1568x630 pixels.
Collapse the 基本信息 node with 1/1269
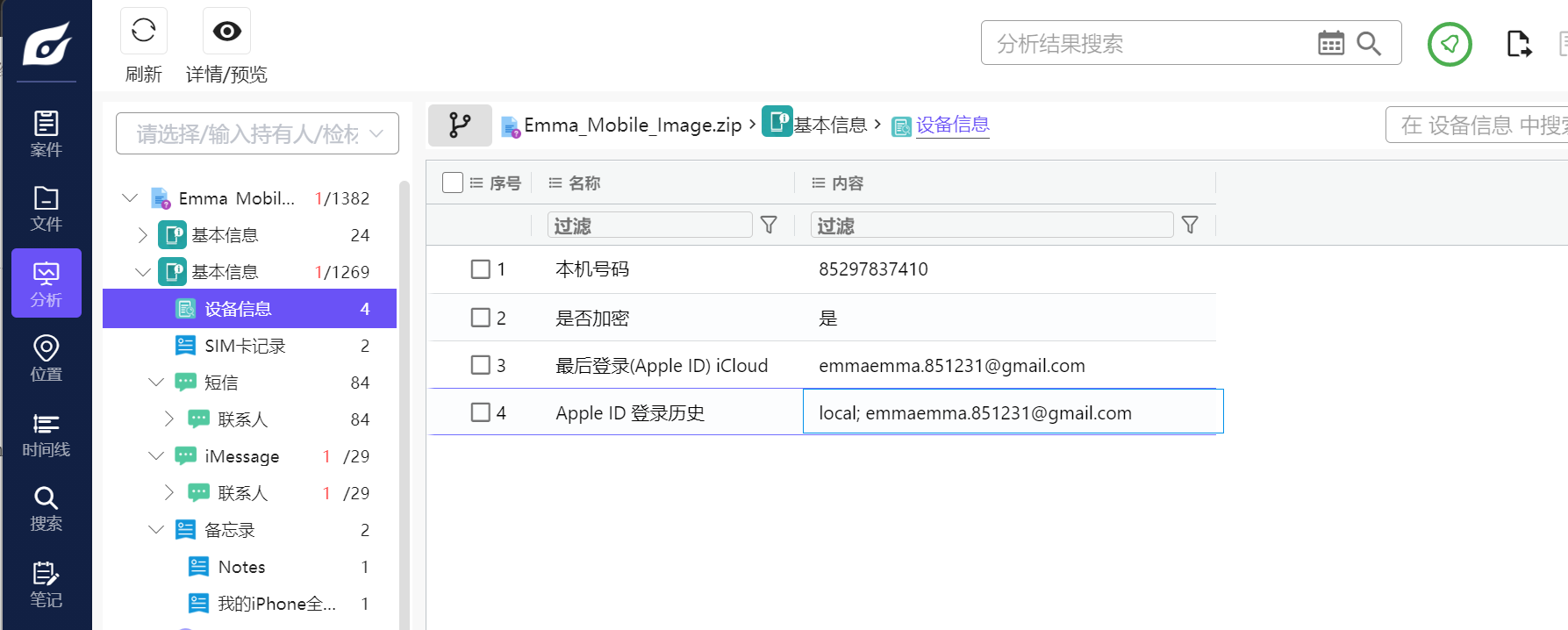(143, 272)
